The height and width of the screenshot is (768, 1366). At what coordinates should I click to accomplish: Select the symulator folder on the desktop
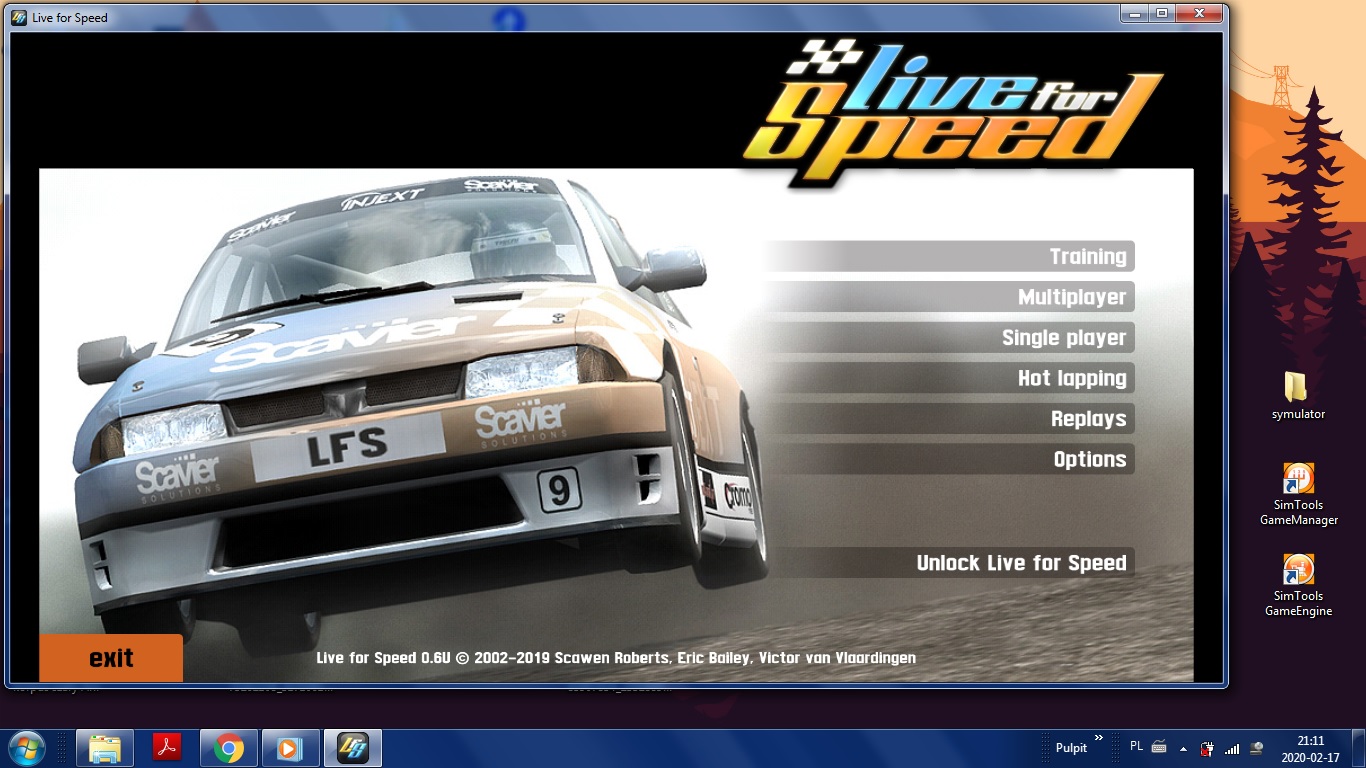click(x=1298, y=395)
